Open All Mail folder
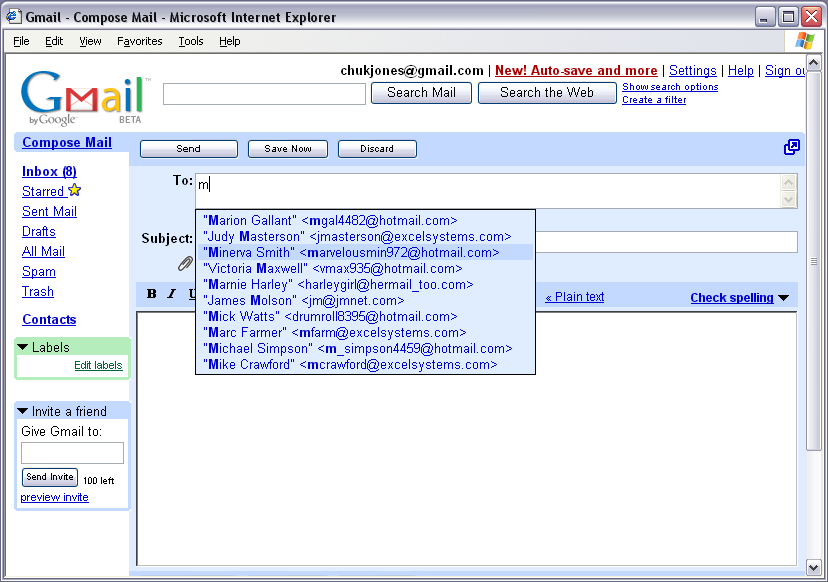This screenshot has width=828, height=582. pyautogui.click(x=43, y=252)
